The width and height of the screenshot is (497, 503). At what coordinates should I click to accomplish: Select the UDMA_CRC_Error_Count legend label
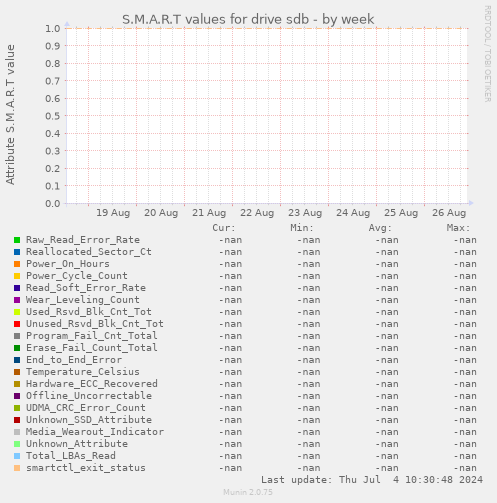point(86,408)
